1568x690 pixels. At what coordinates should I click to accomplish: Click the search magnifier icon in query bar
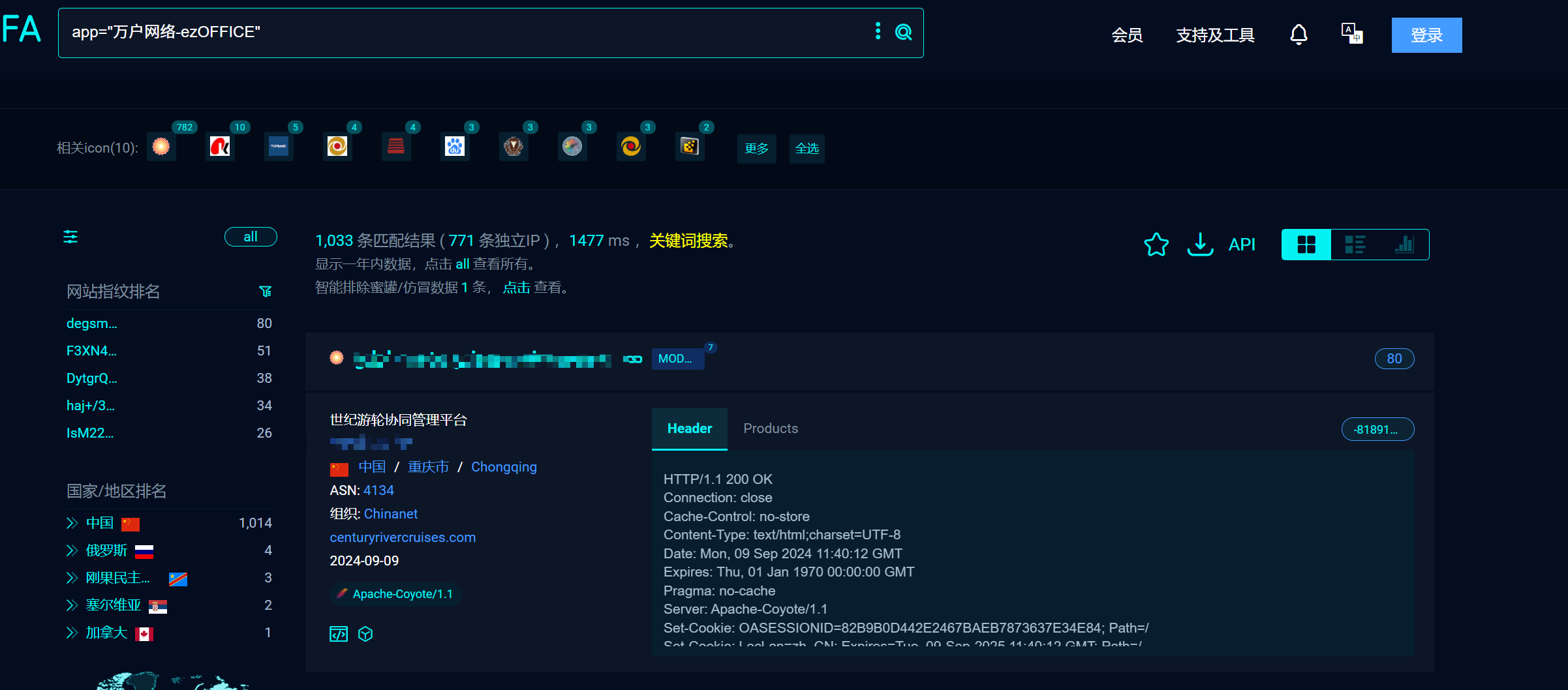coord(903,32)
